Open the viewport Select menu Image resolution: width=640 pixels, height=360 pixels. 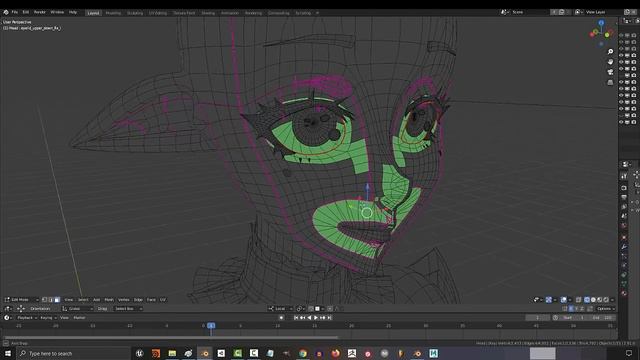83,300
